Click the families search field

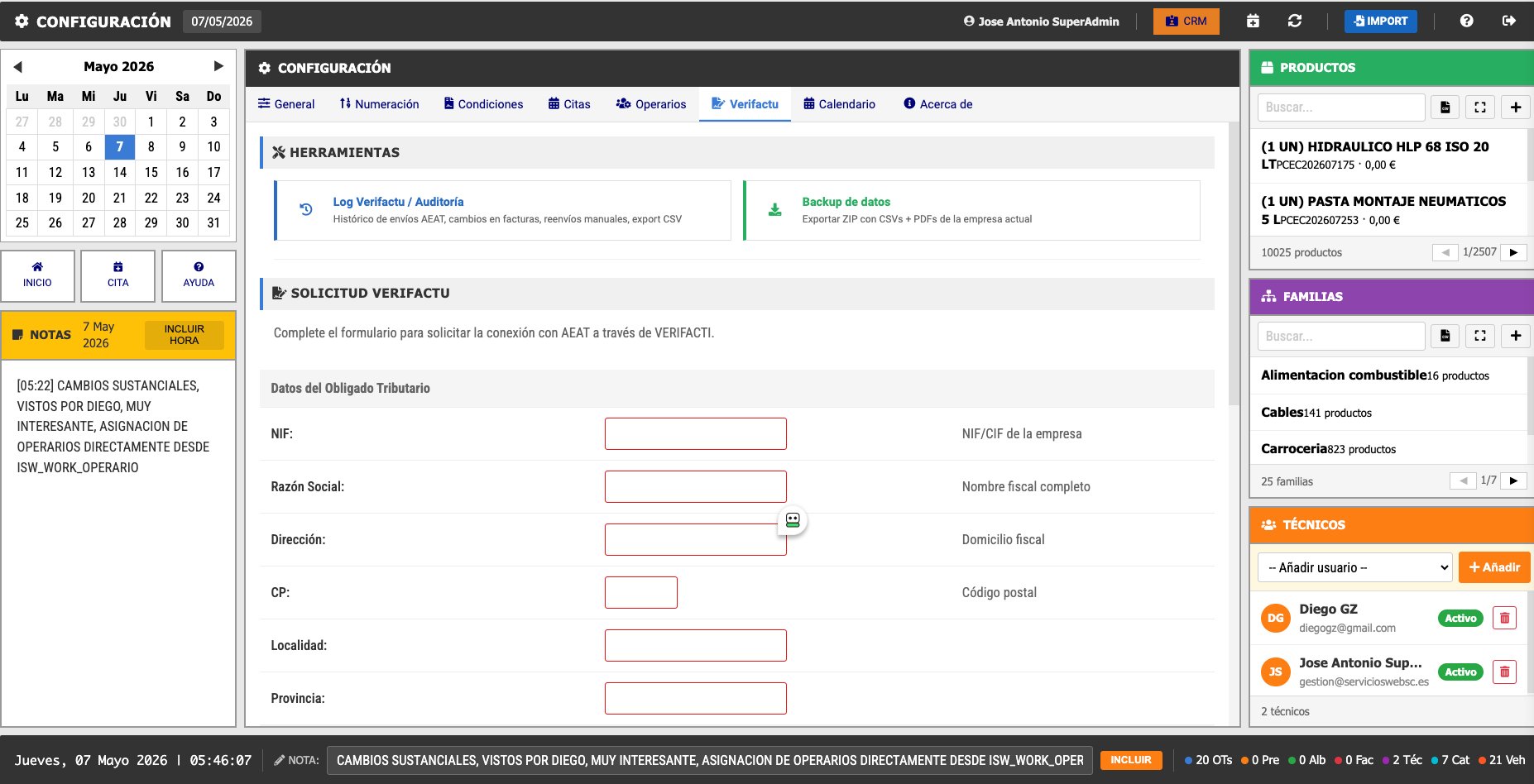1341,336
